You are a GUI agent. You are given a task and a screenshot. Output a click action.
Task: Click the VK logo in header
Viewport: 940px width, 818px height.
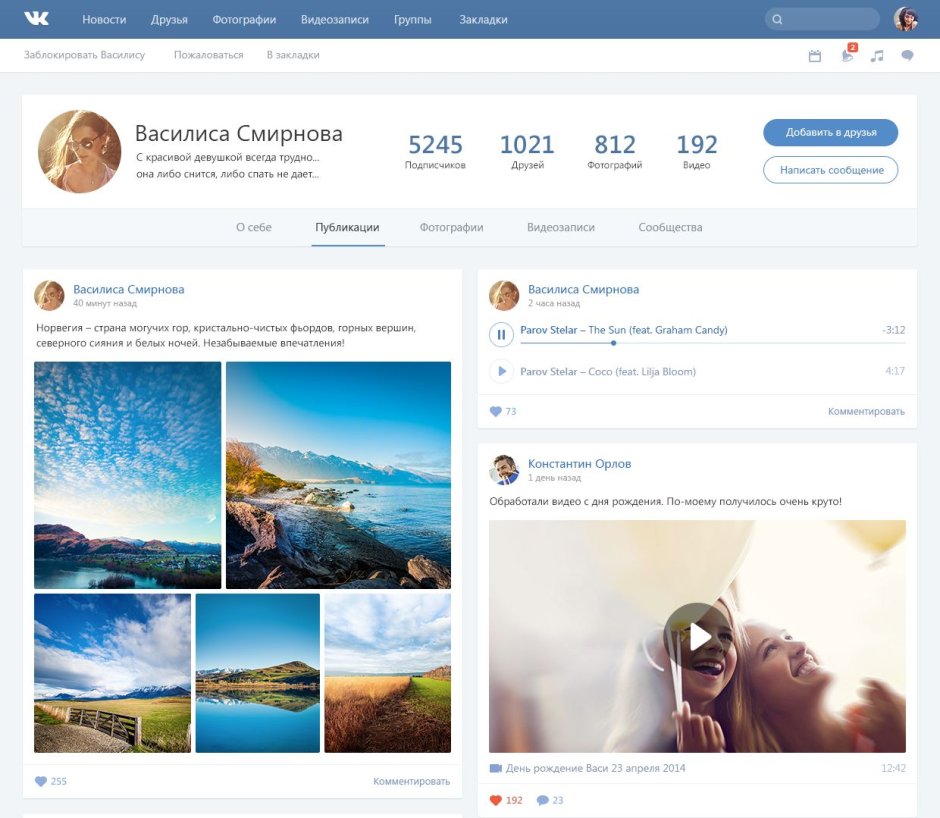pyautogui.click(x=37, y=19)
